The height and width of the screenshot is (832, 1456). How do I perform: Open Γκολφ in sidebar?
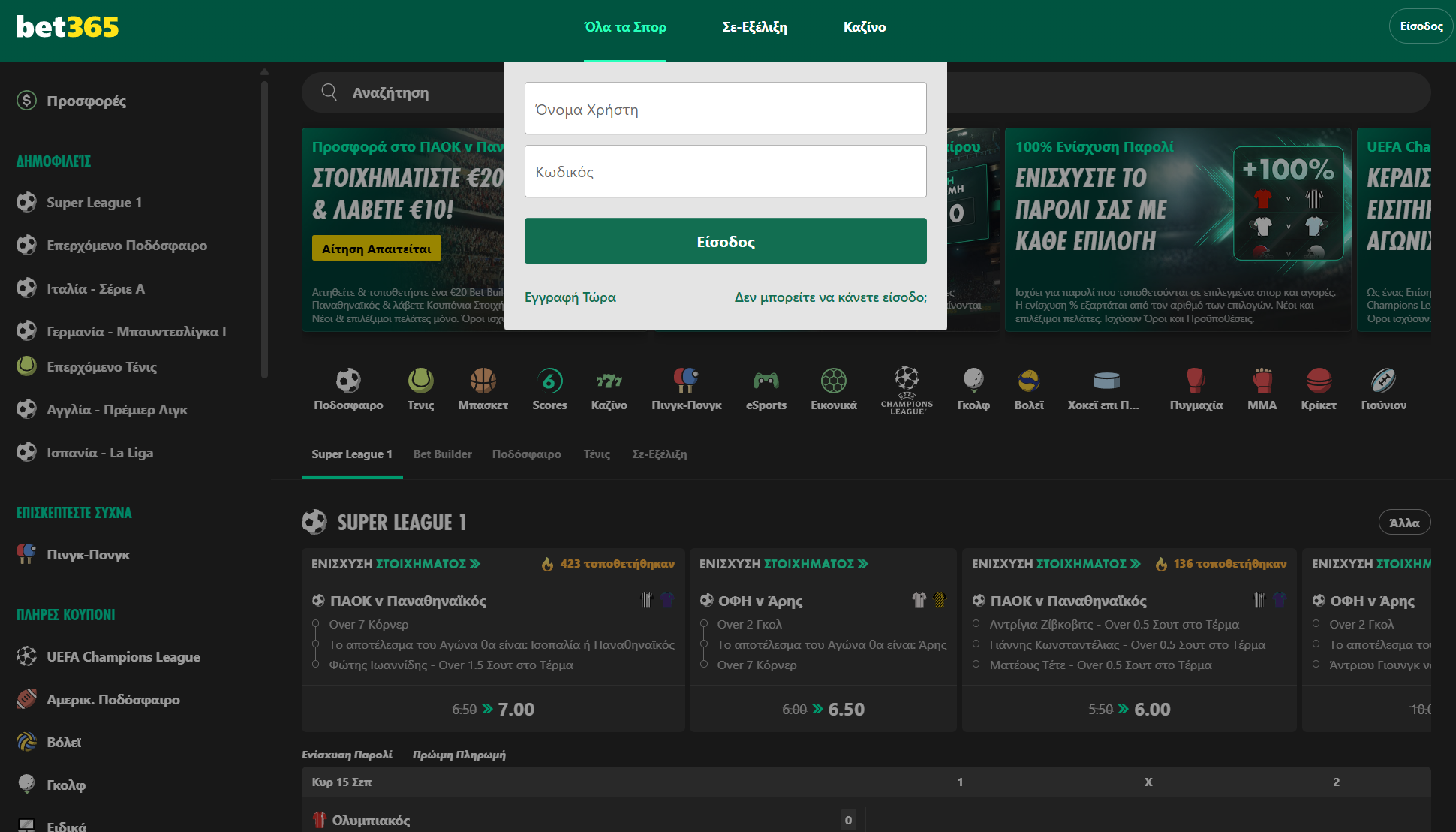point(66,785)
